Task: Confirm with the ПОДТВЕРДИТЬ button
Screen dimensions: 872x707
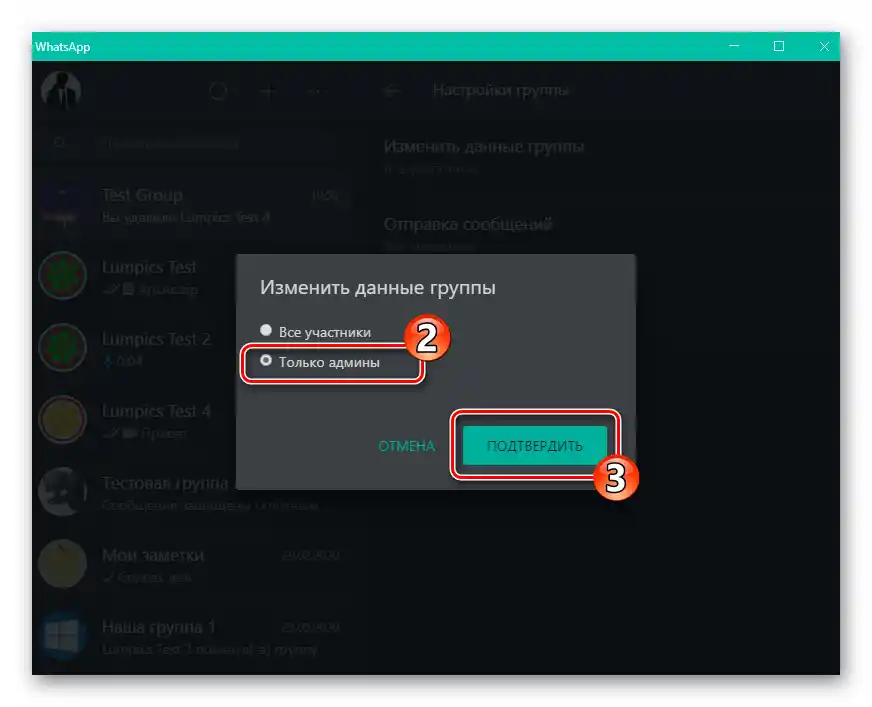Action: point(534,446)
